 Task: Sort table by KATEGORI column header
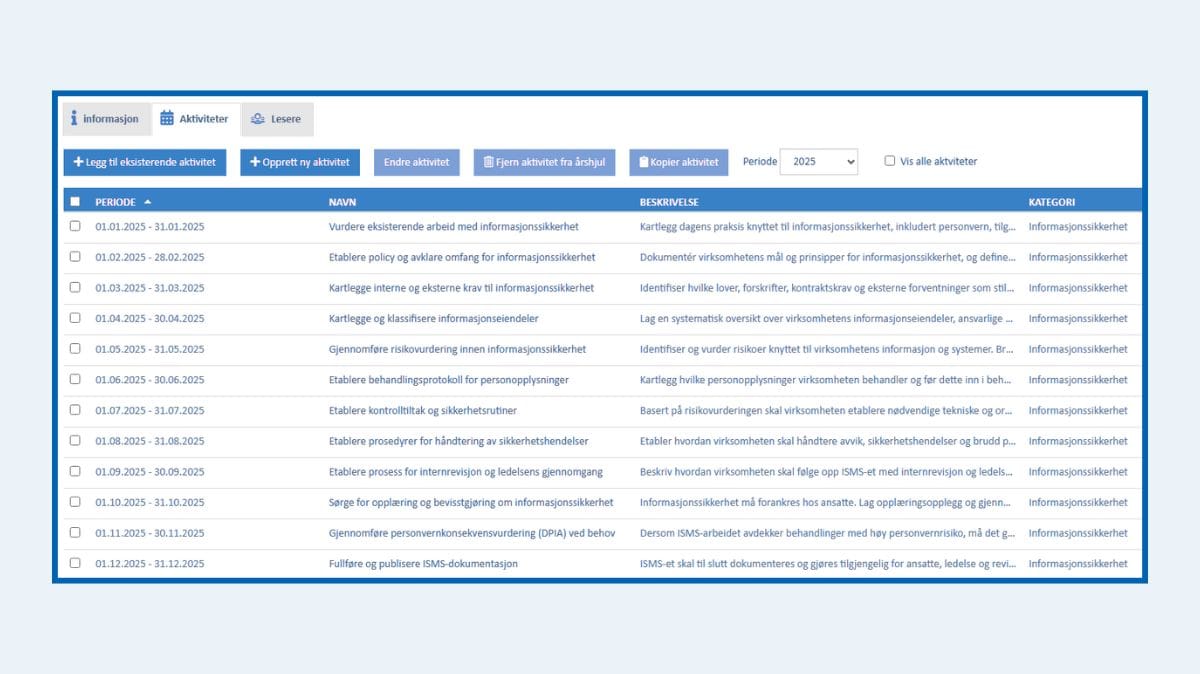(x=1052, y=202)
